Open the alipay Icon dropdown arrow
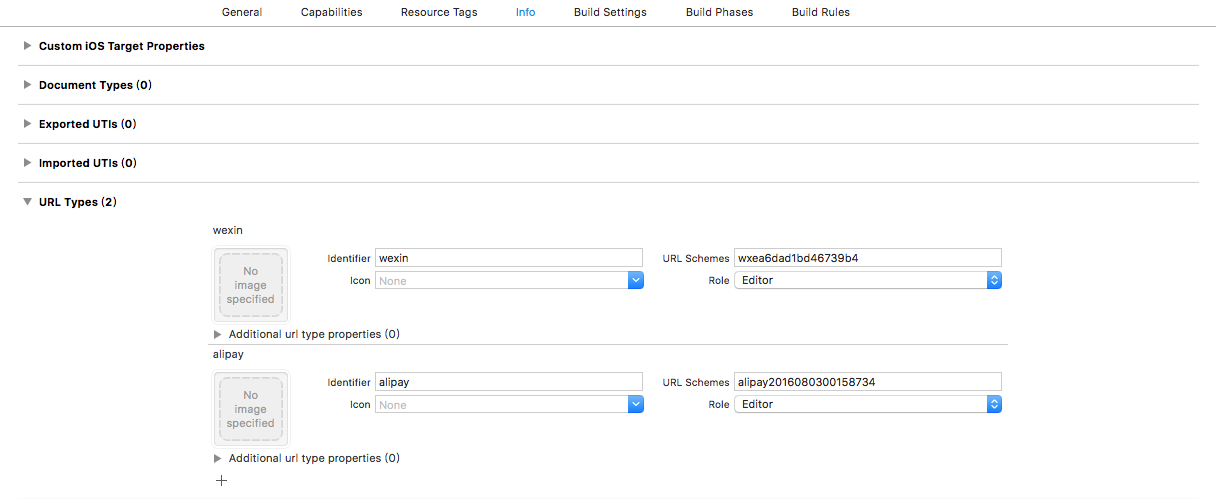The width and height of the screenshot is (1216, 499). pyautogui.click(x=636, y=405)
